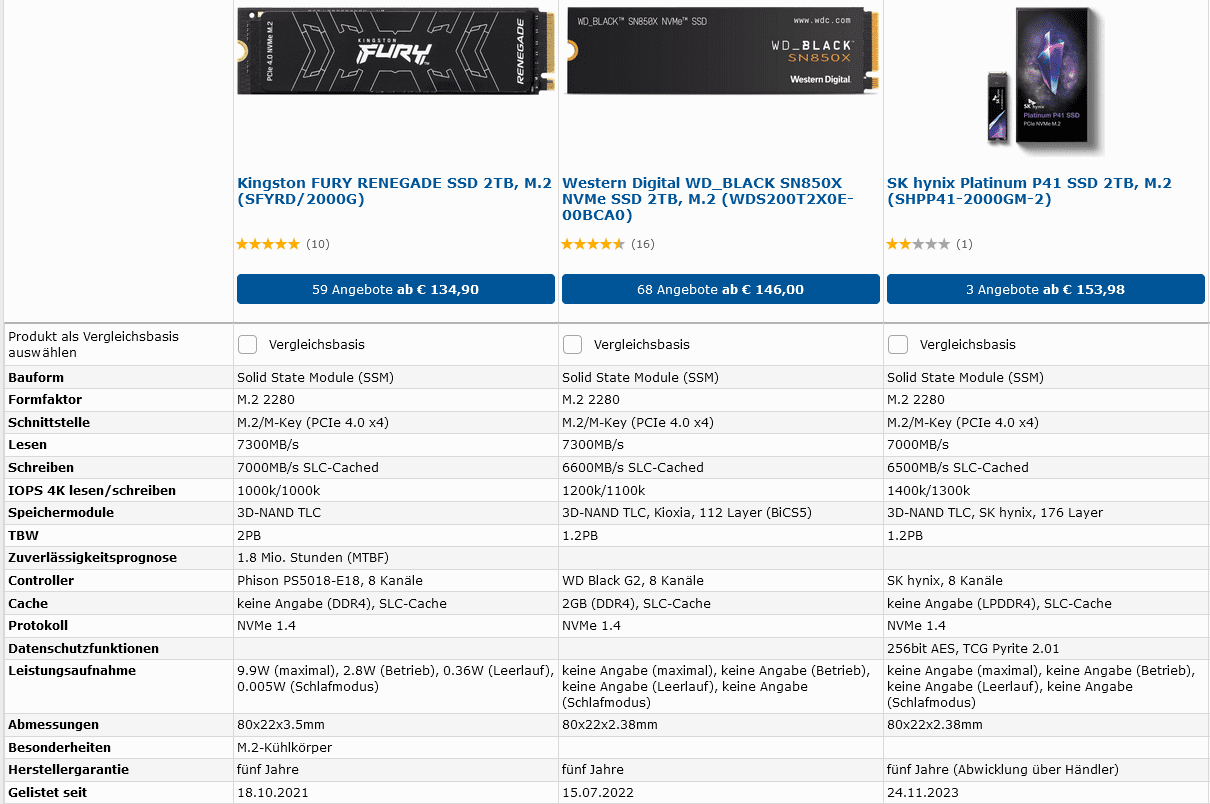Click the 6500MB/s SLC-Cached write value
The image size is (1210, 804).
coord(958,467)
